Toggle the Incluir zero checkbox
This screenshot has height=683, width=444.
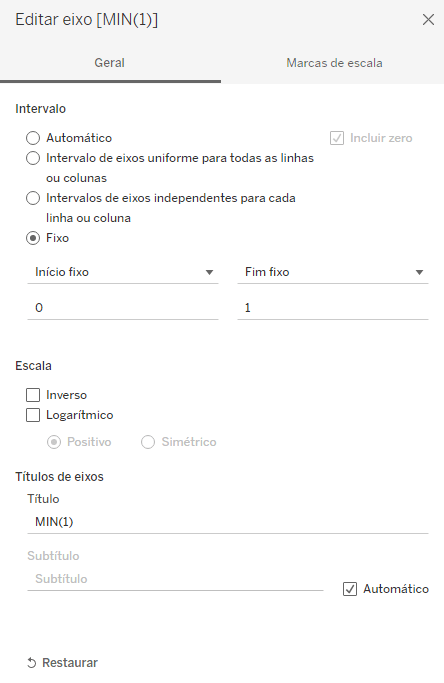tap(337, 138)
